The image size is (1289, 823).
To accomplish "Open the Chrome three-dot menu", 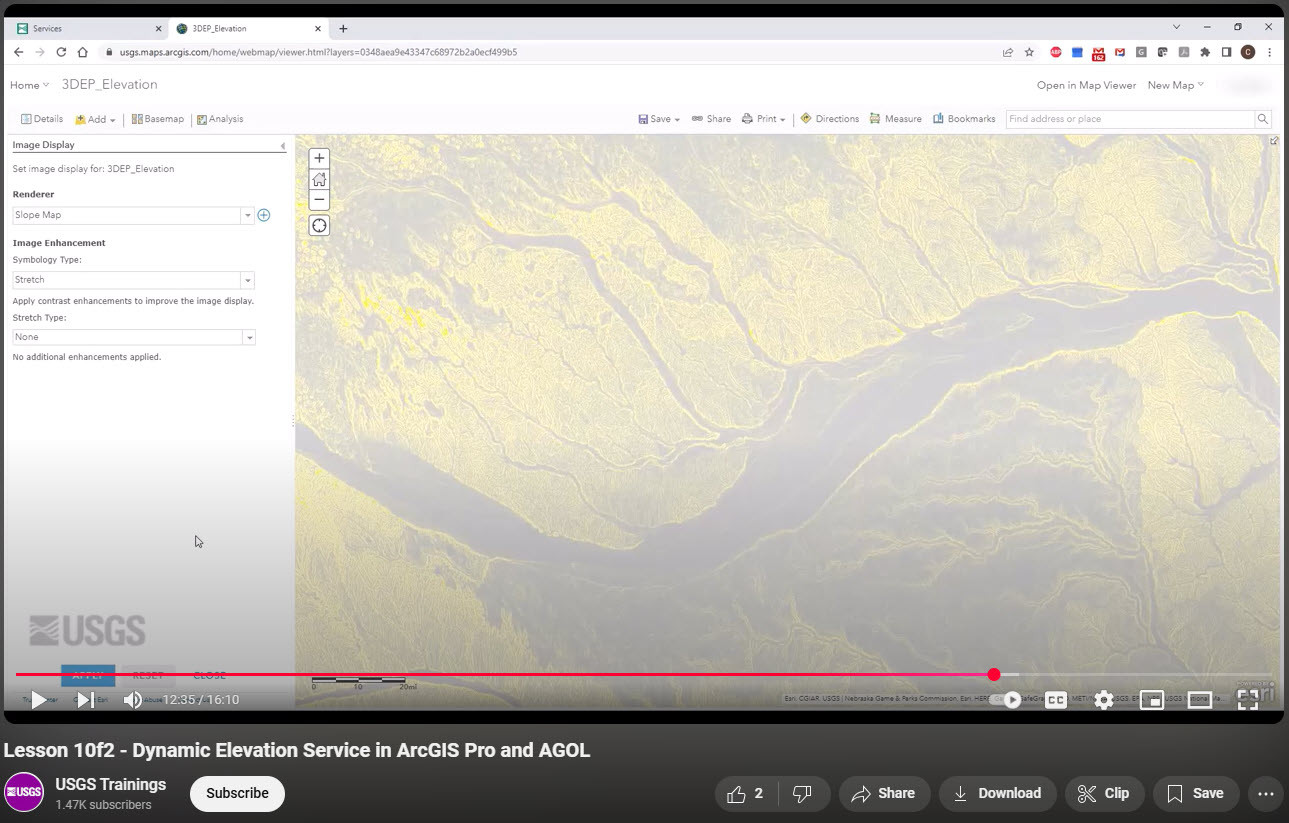I will (x=1270, y=52).
